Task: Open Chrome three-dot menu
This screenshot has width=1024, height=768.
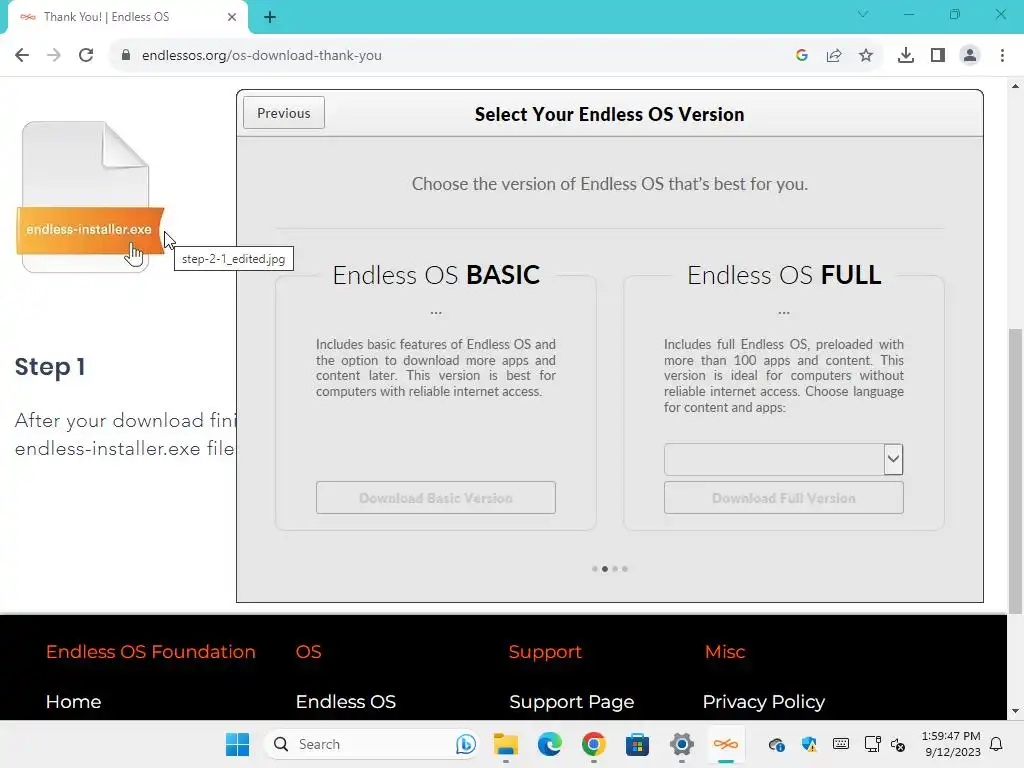Action: coord(1002,55)
